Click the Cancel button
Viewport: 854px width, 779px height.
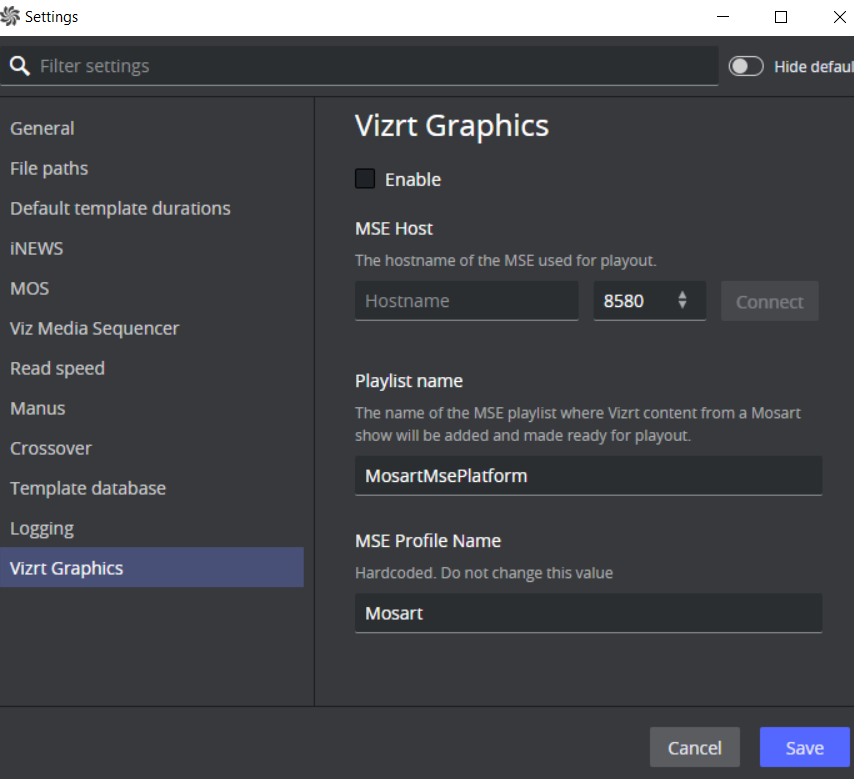[694, 747]
